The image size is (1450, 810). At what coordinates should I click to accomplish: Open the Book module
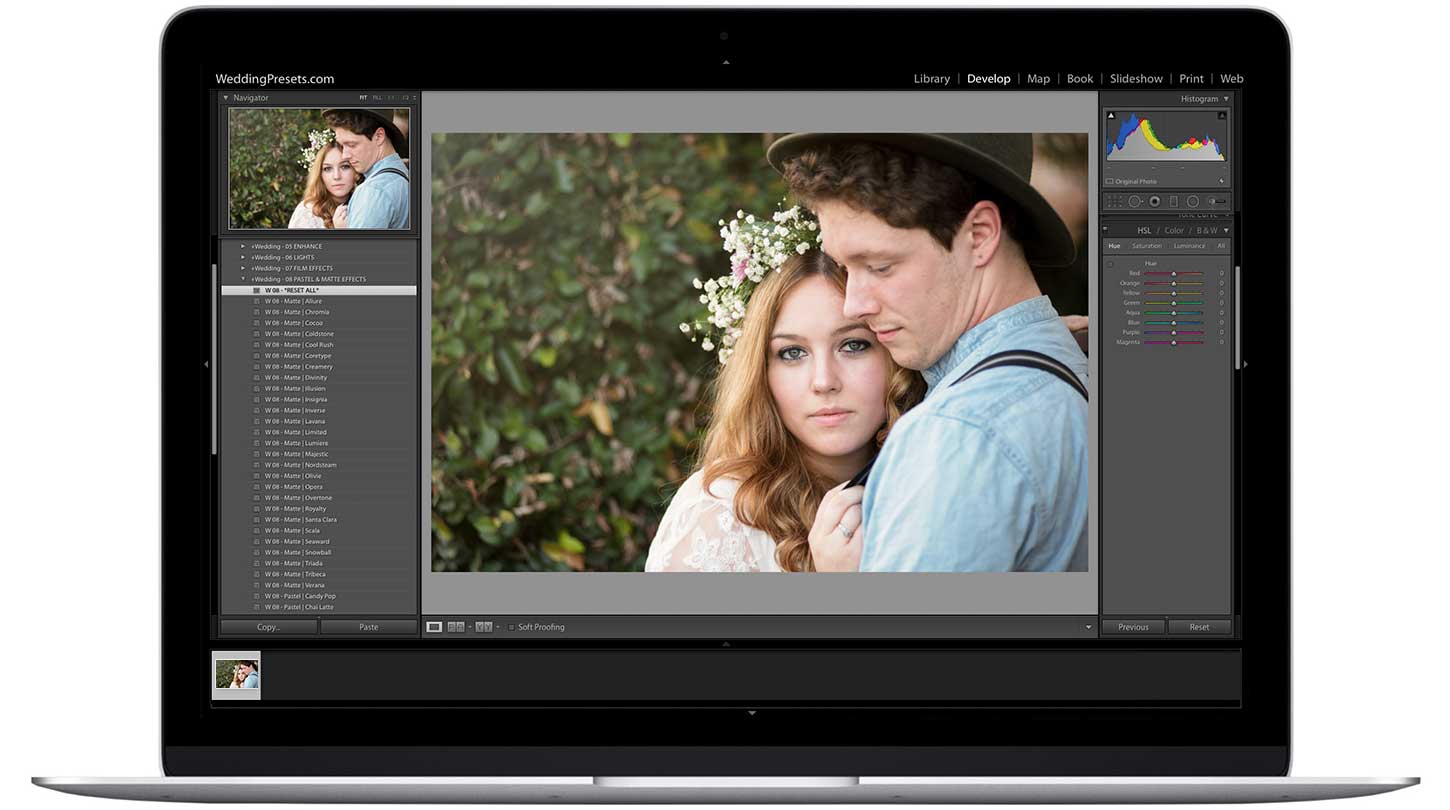point(1080,79)
